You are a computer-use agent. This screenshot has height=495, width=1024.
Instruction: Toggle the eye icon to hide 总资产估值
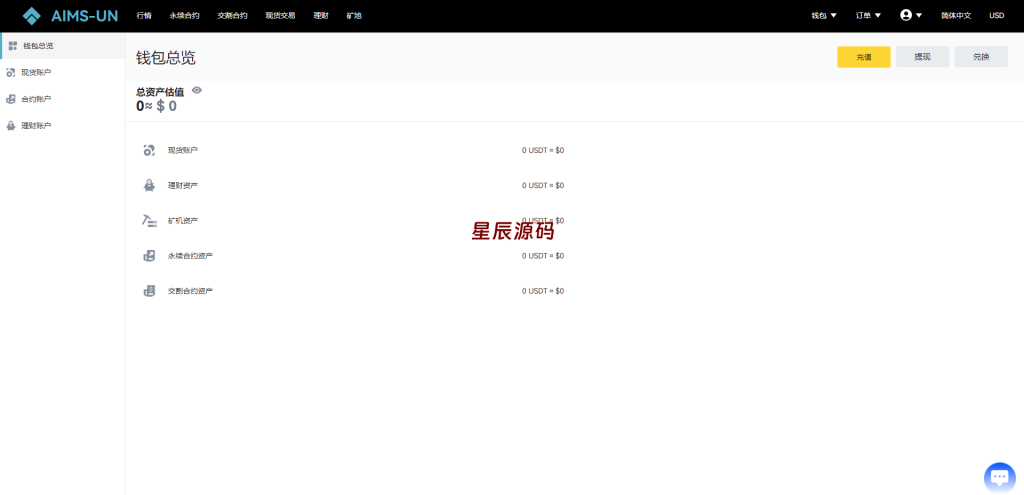tap(197, 91)
